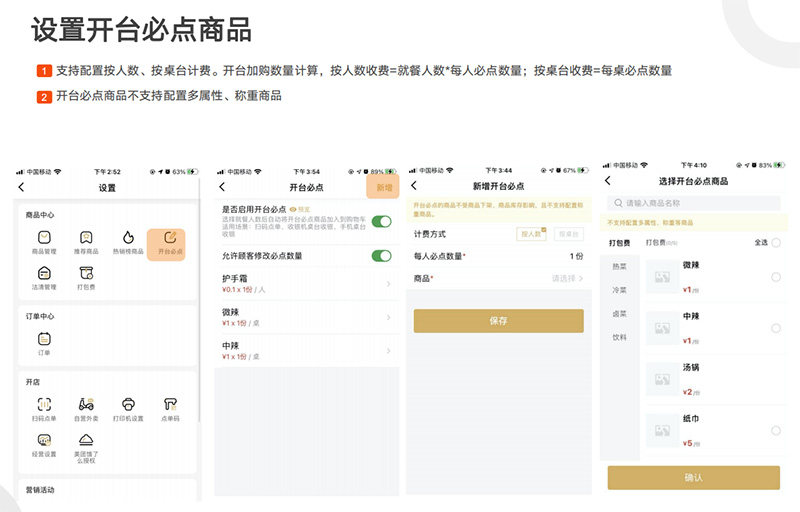Open 美团饿了么授权 icon
800x512 pixels.
[x=86, y=440]
